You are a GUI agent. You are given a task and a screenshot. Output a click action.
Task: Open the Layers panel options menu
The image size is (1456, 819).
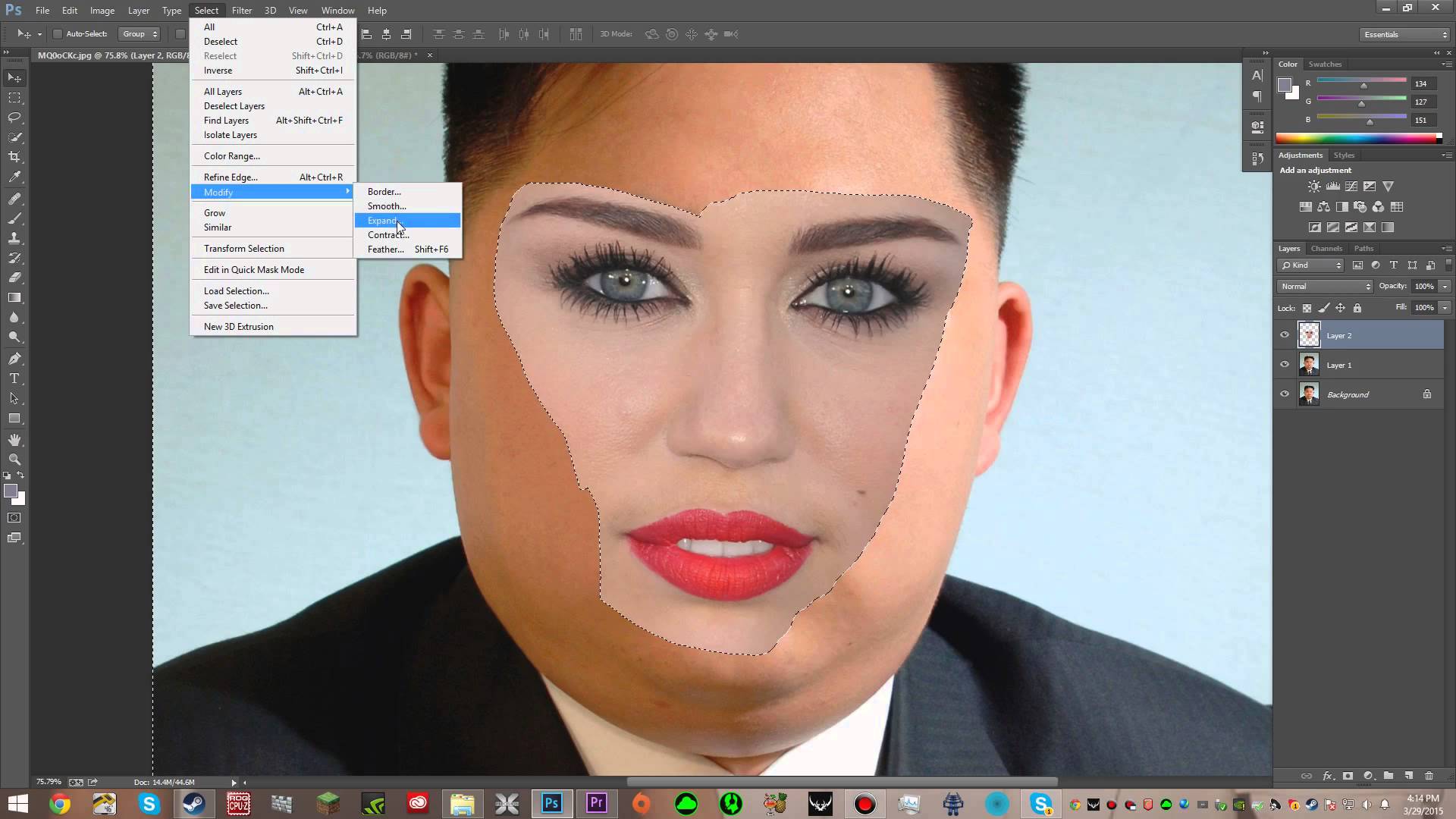click(x=1445, y=248)
